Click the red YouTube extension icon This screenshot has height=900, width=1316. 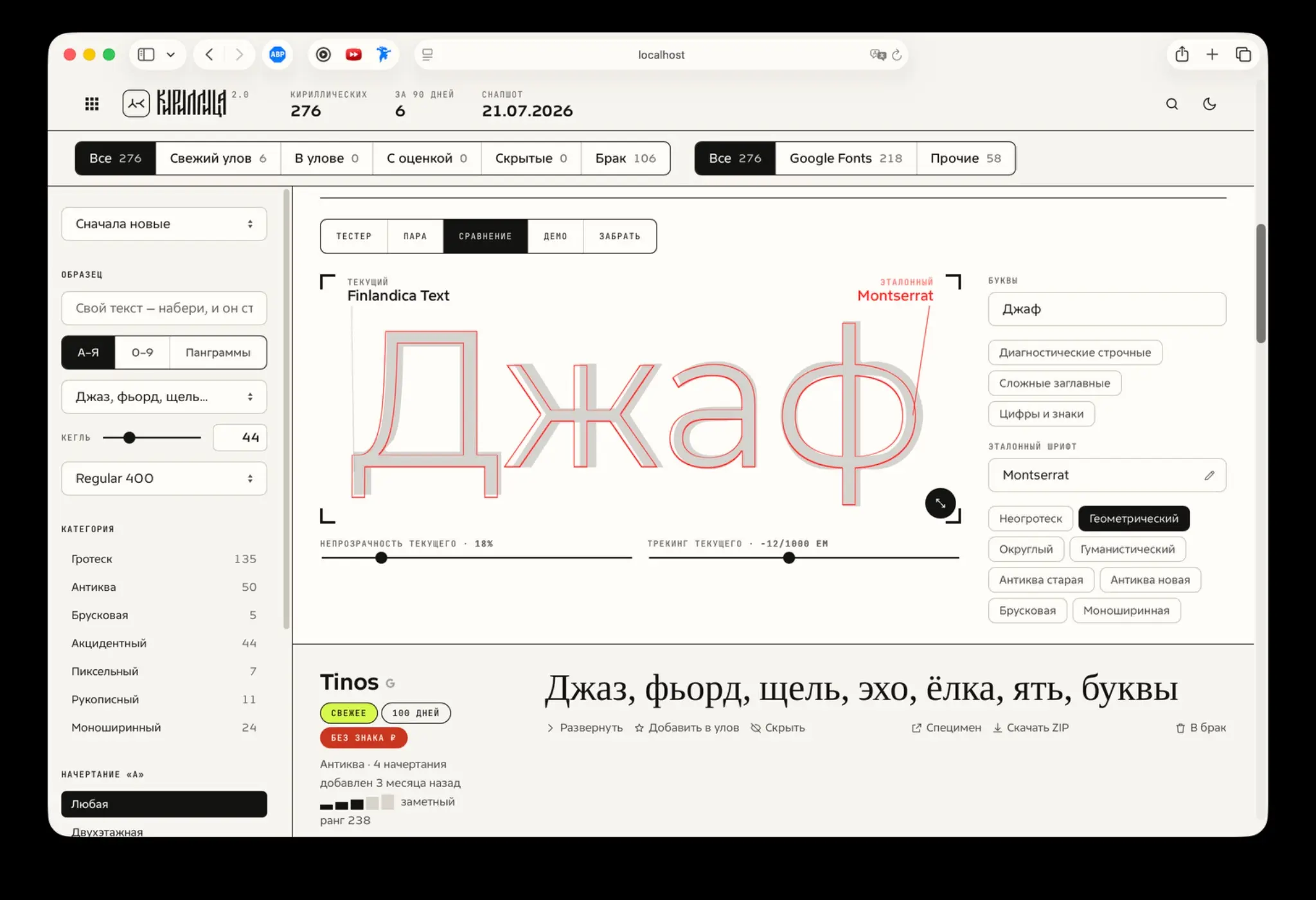[353, 55]
